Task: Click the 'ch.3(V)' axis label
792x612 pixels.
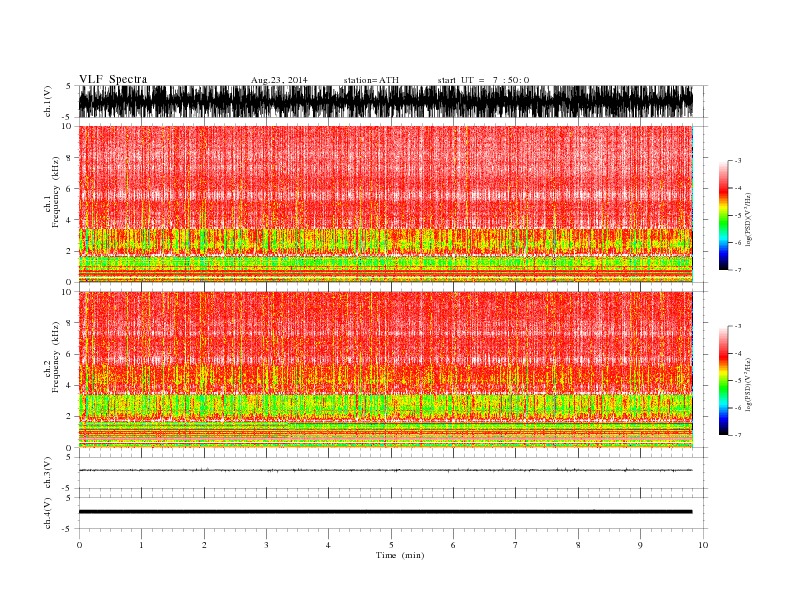Action: pyautogui.click(x=48, y=473)
